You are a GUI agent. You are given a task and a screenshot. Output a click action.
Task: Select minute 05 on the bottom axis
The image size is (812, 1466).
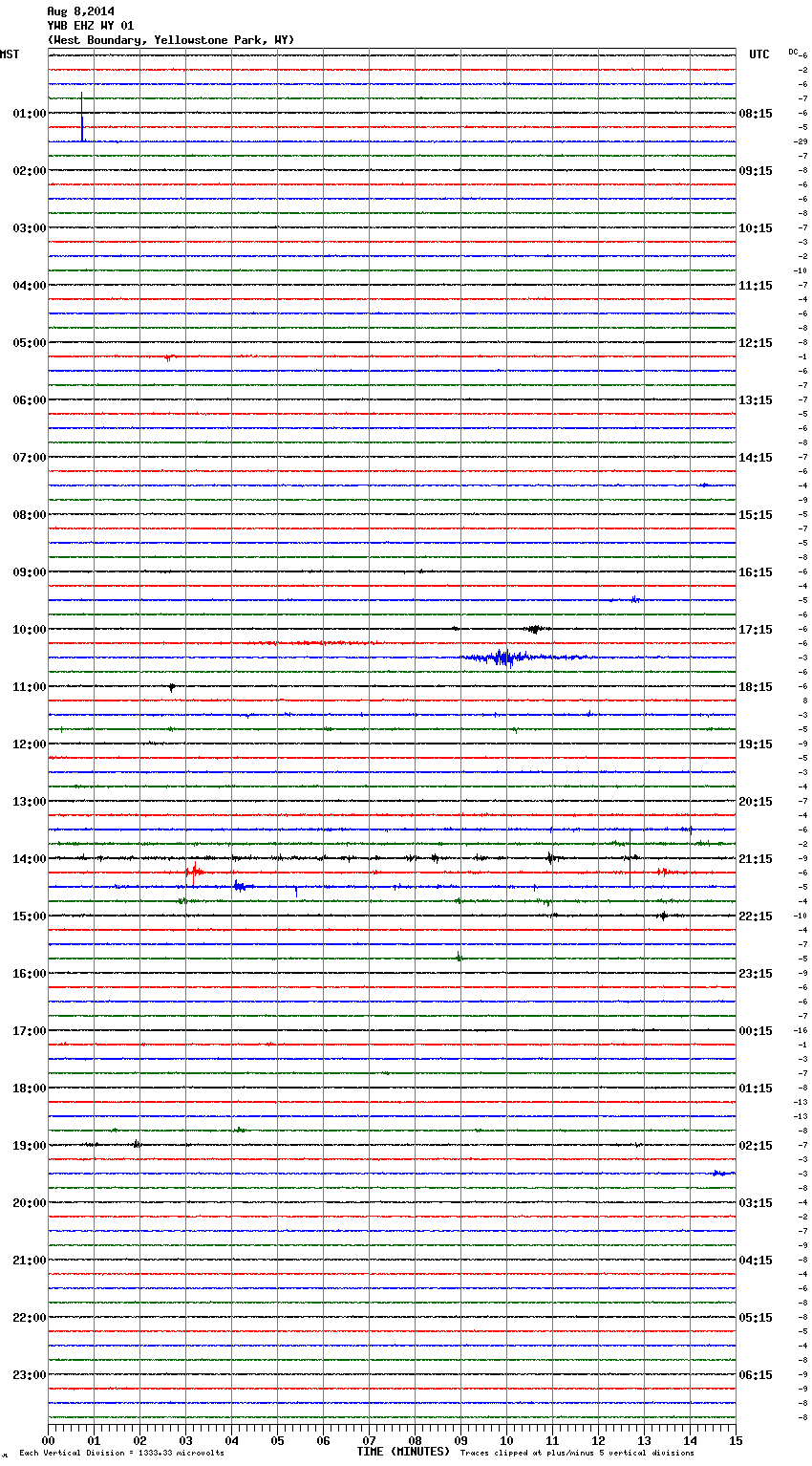[277, 1440]
